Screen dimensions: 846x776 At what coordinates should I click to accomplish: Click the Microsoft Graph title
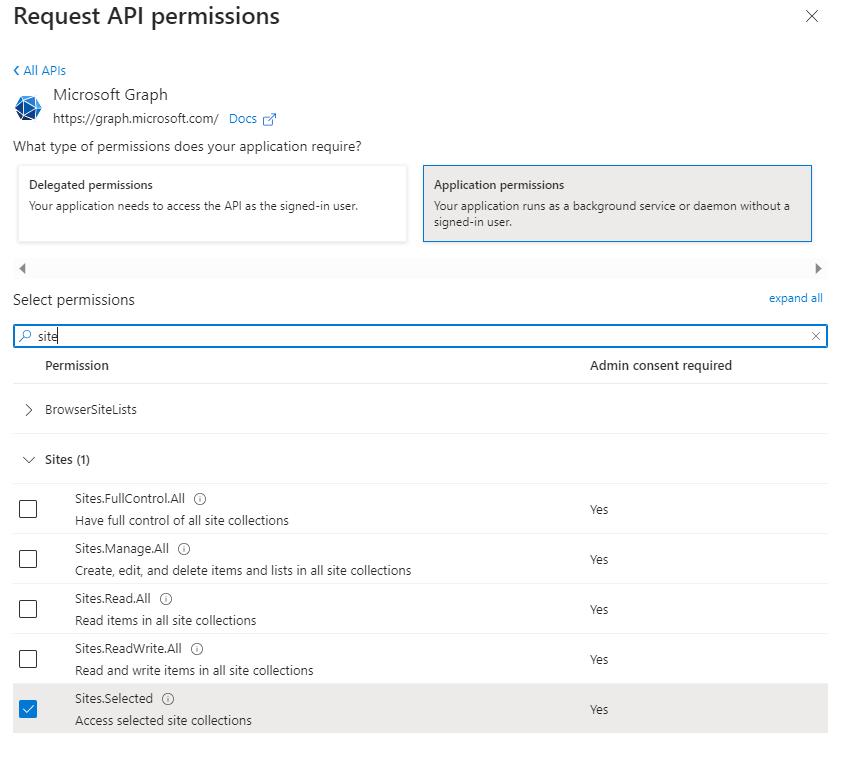(111, 95)
